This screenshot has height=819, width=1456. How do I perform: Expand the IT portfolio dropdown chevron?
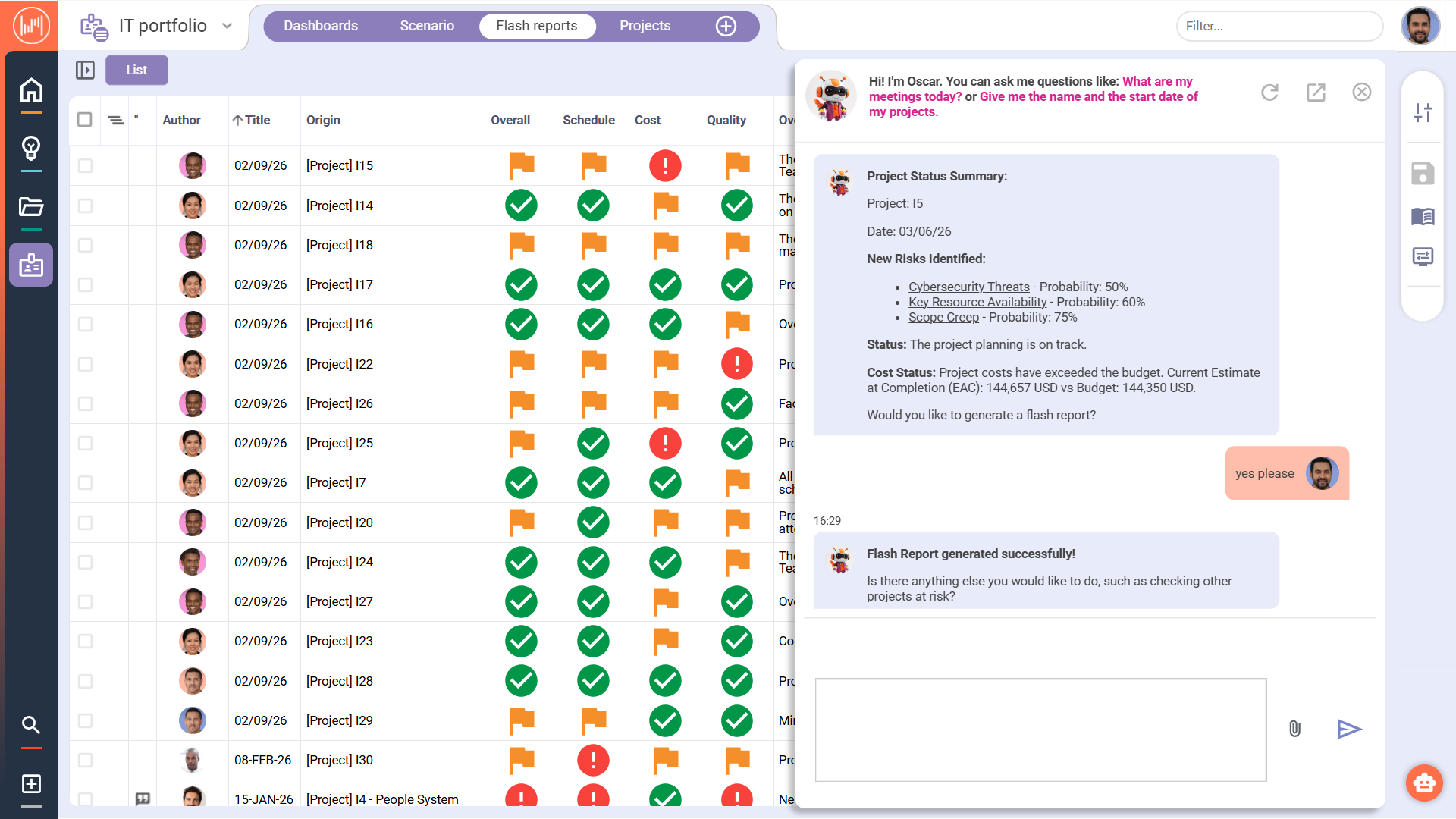[x=227, y=26]
